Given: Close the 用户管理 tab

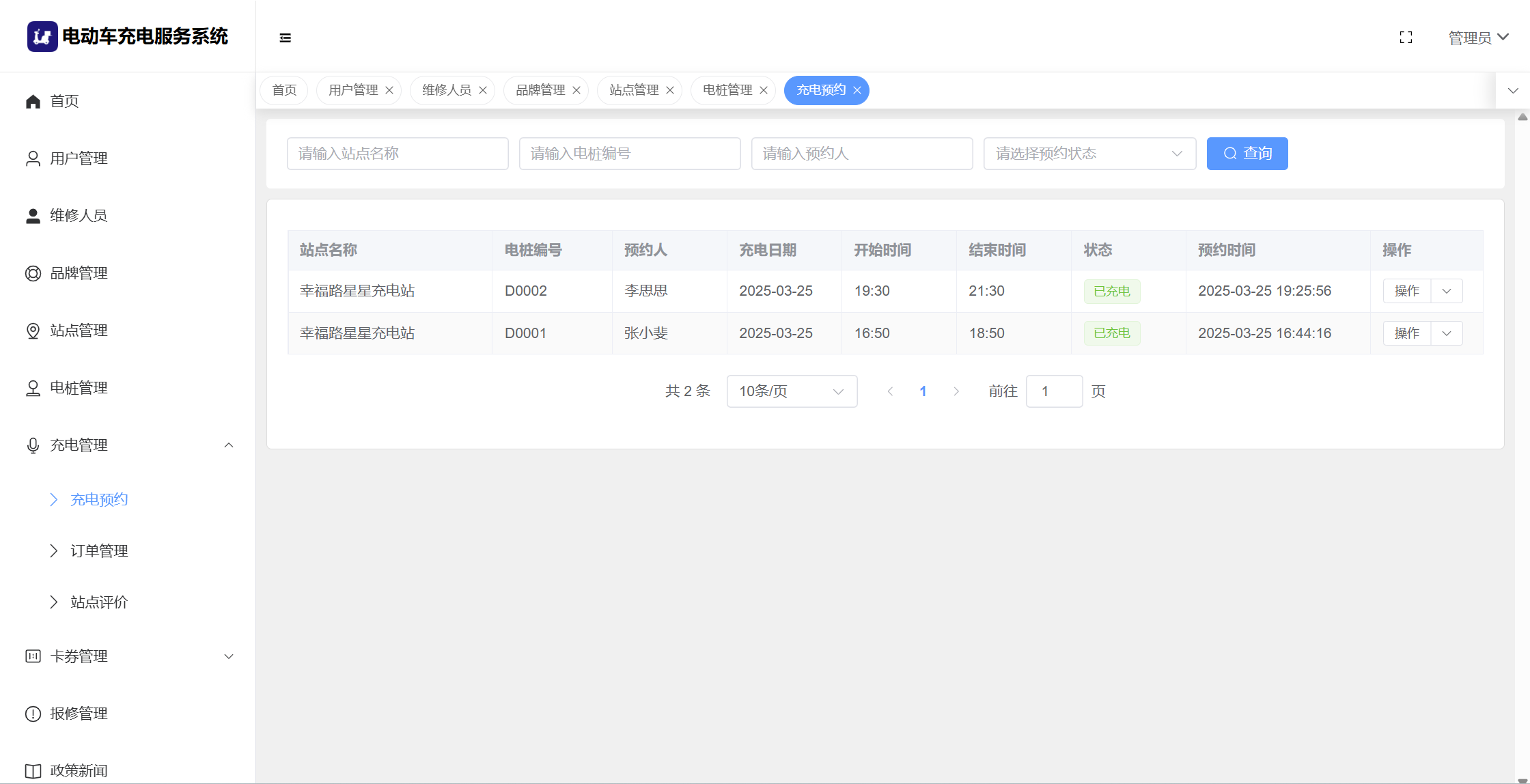Looking at the screenshot, I should pyautogui.click(x=389, y=90).
